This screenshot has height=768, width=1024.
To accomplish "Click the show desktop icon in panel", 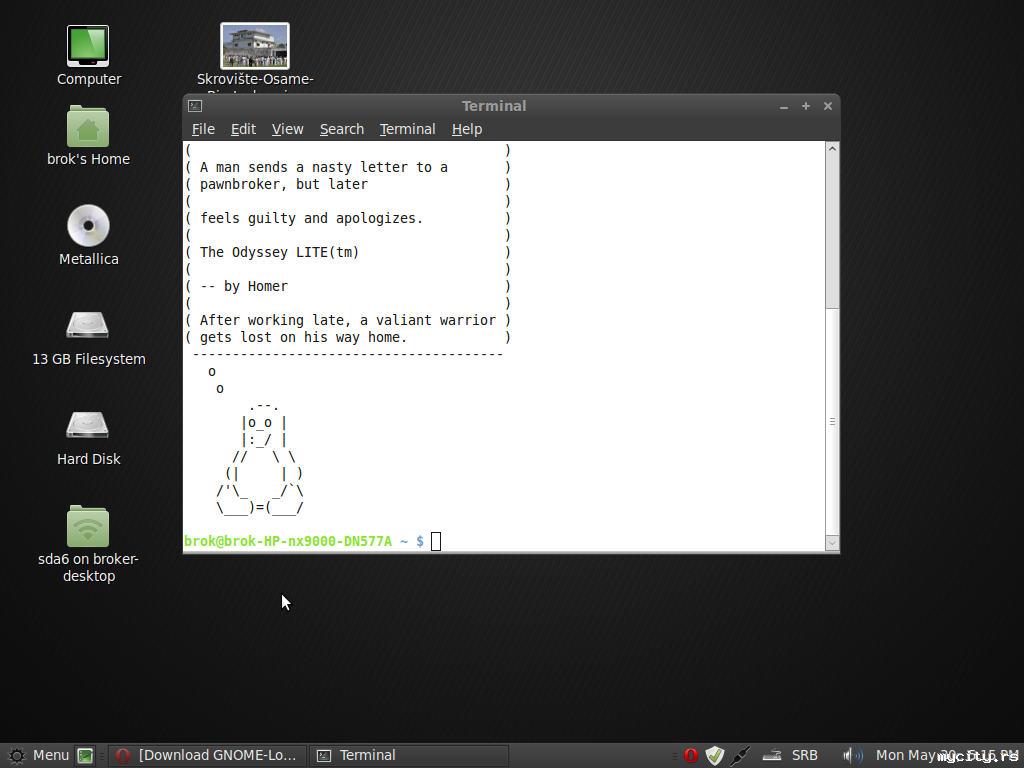I will [85, 756].
